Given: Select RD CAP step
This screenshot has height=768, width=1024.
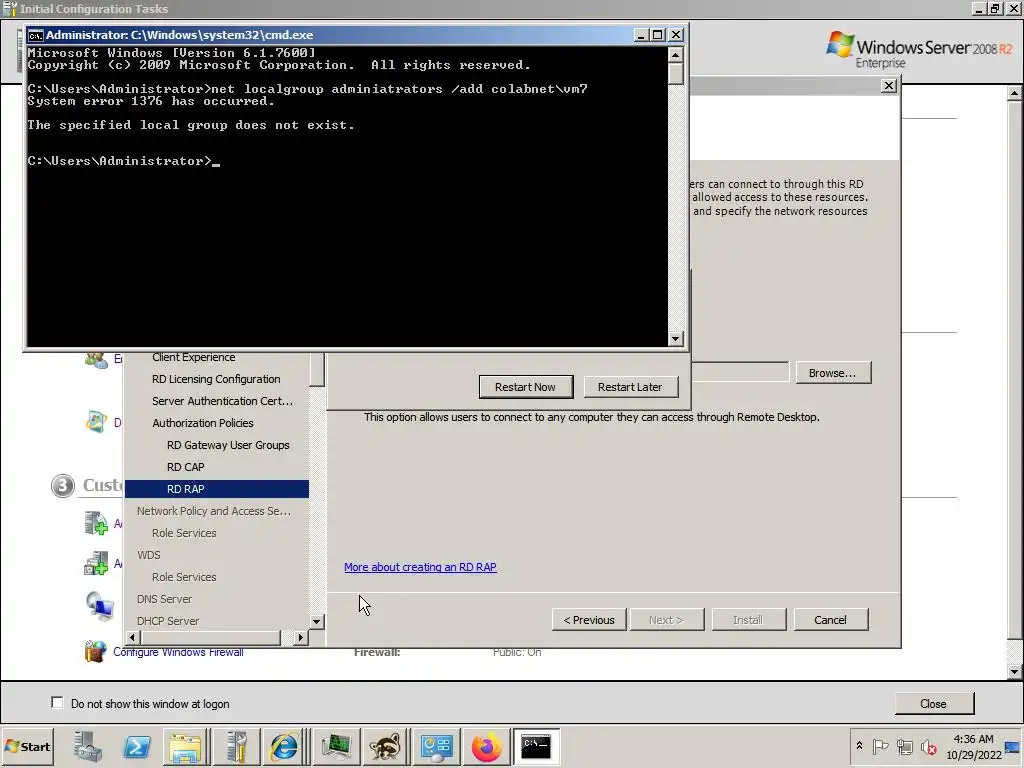Looking at the screenshot, I should point(185,468).
